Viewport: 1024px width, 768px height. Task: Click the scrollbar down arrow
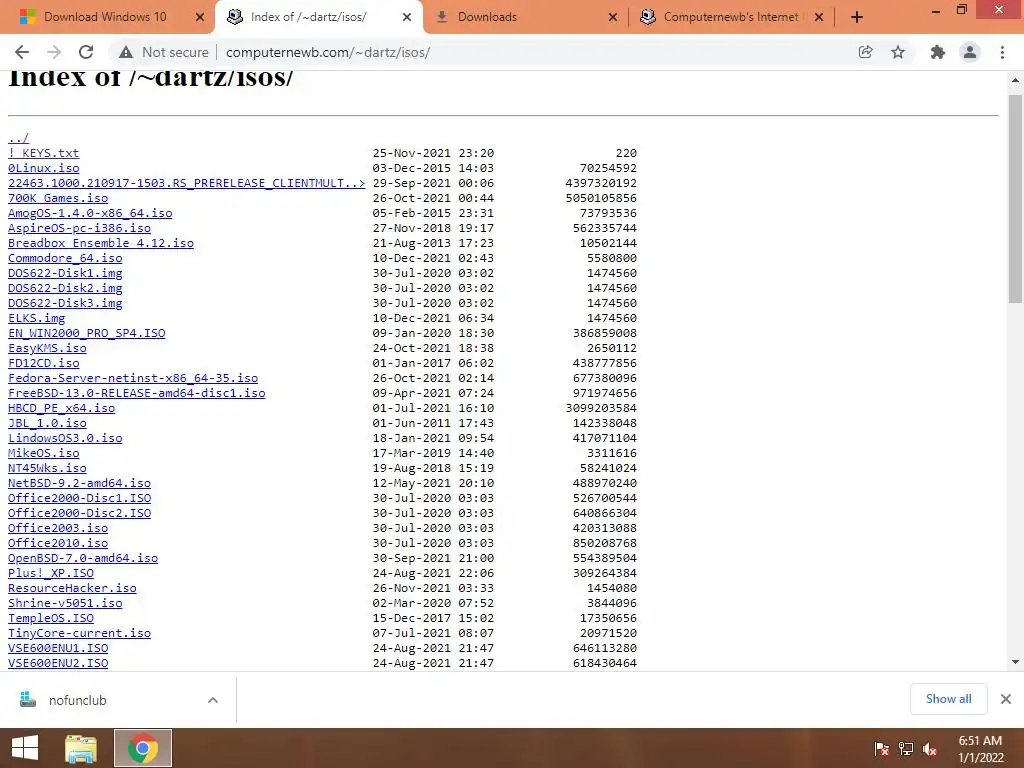click(1015, 662)
